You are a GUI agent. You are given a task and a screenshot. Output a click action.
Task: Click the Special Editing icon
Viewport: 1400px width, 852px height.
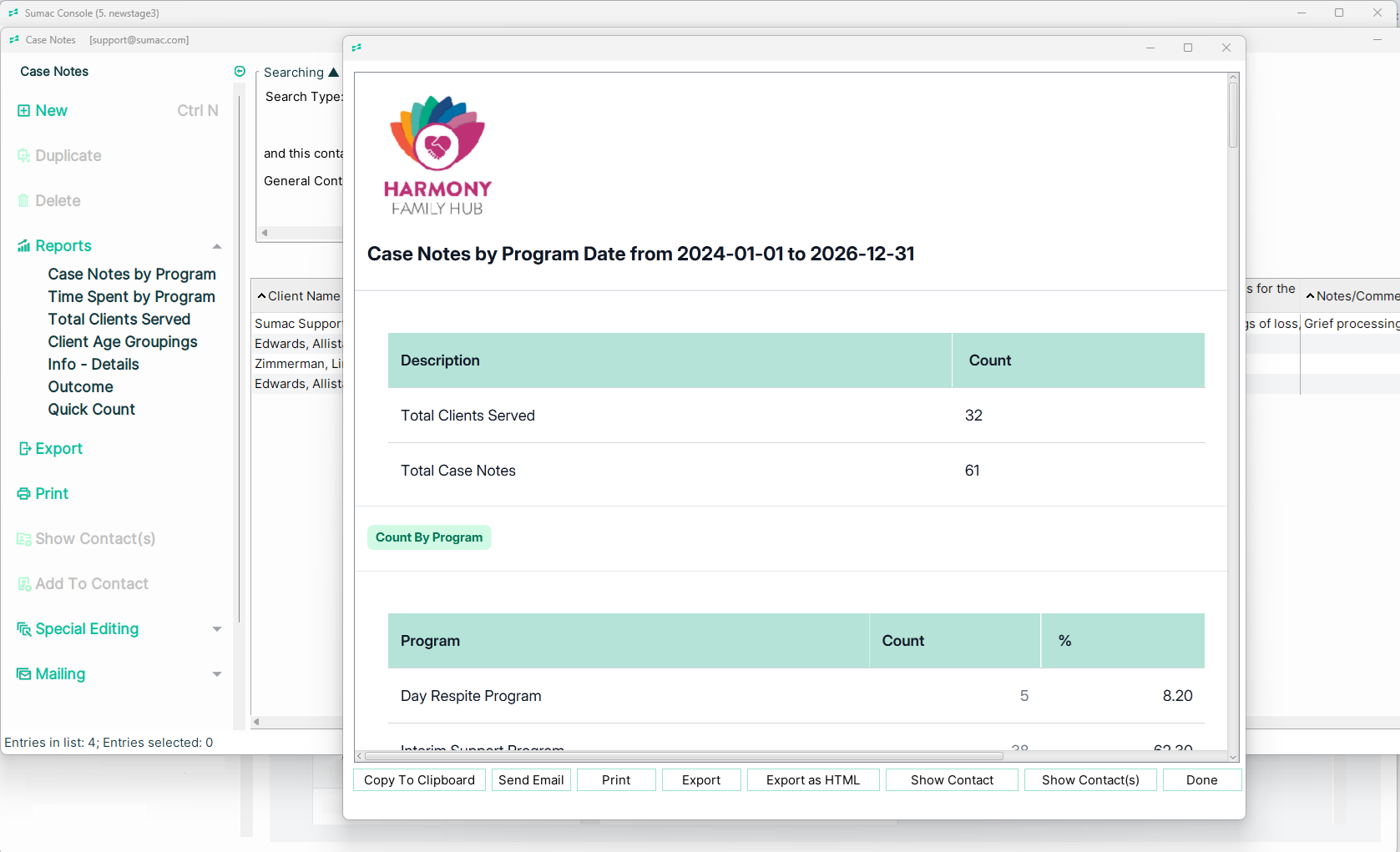(x=23, y=629)
